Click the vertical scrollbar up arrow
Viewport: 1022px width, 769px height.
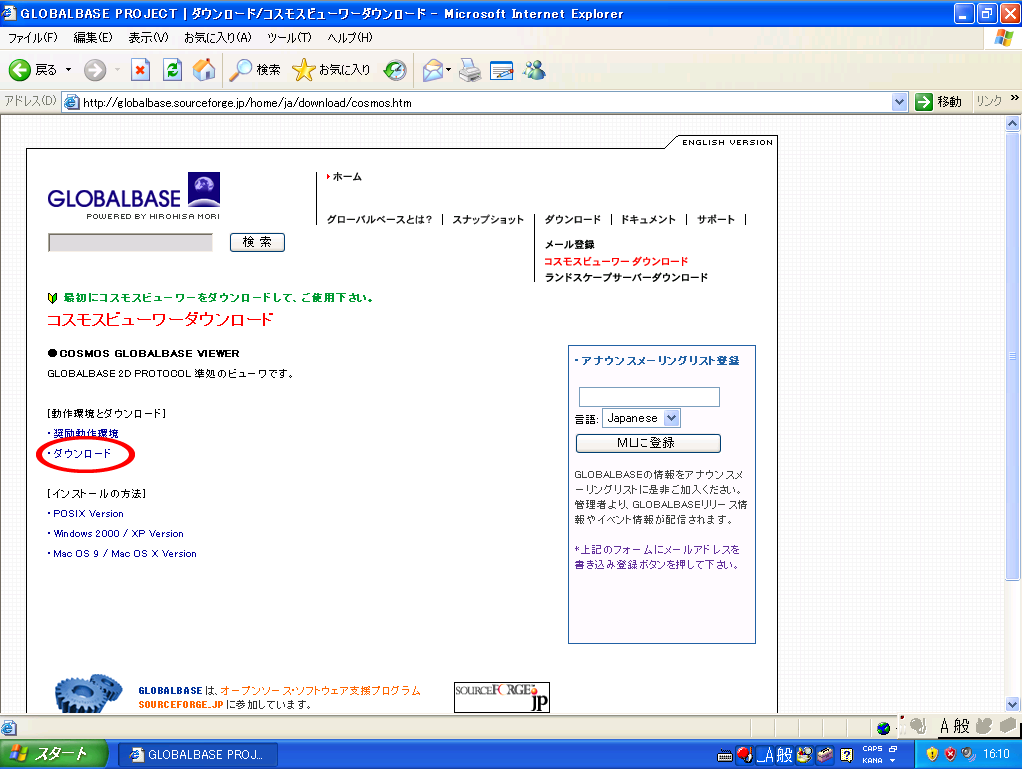coord(1012,123)
